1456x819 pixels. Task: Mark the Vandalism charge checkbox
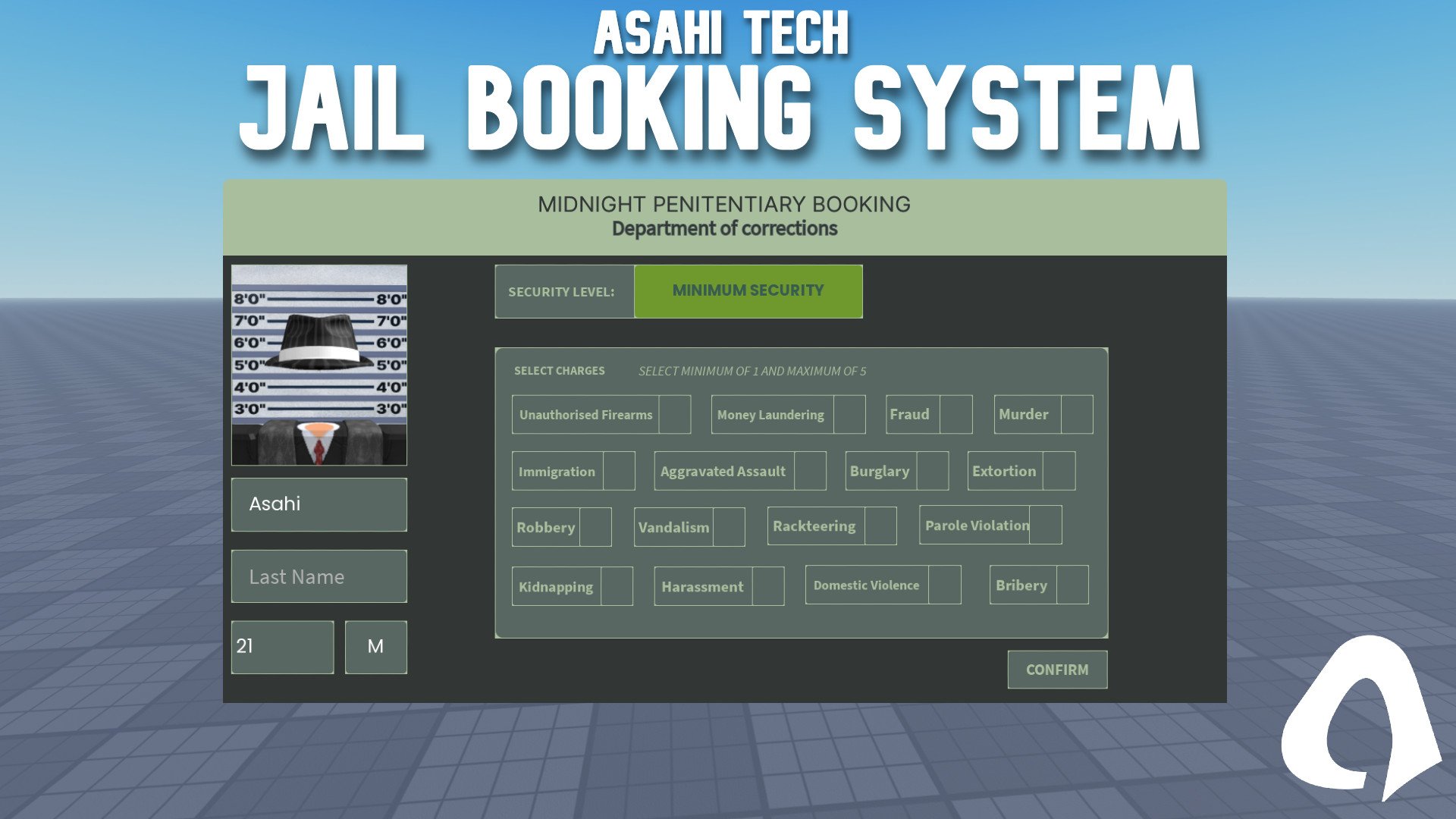[729, 527]
